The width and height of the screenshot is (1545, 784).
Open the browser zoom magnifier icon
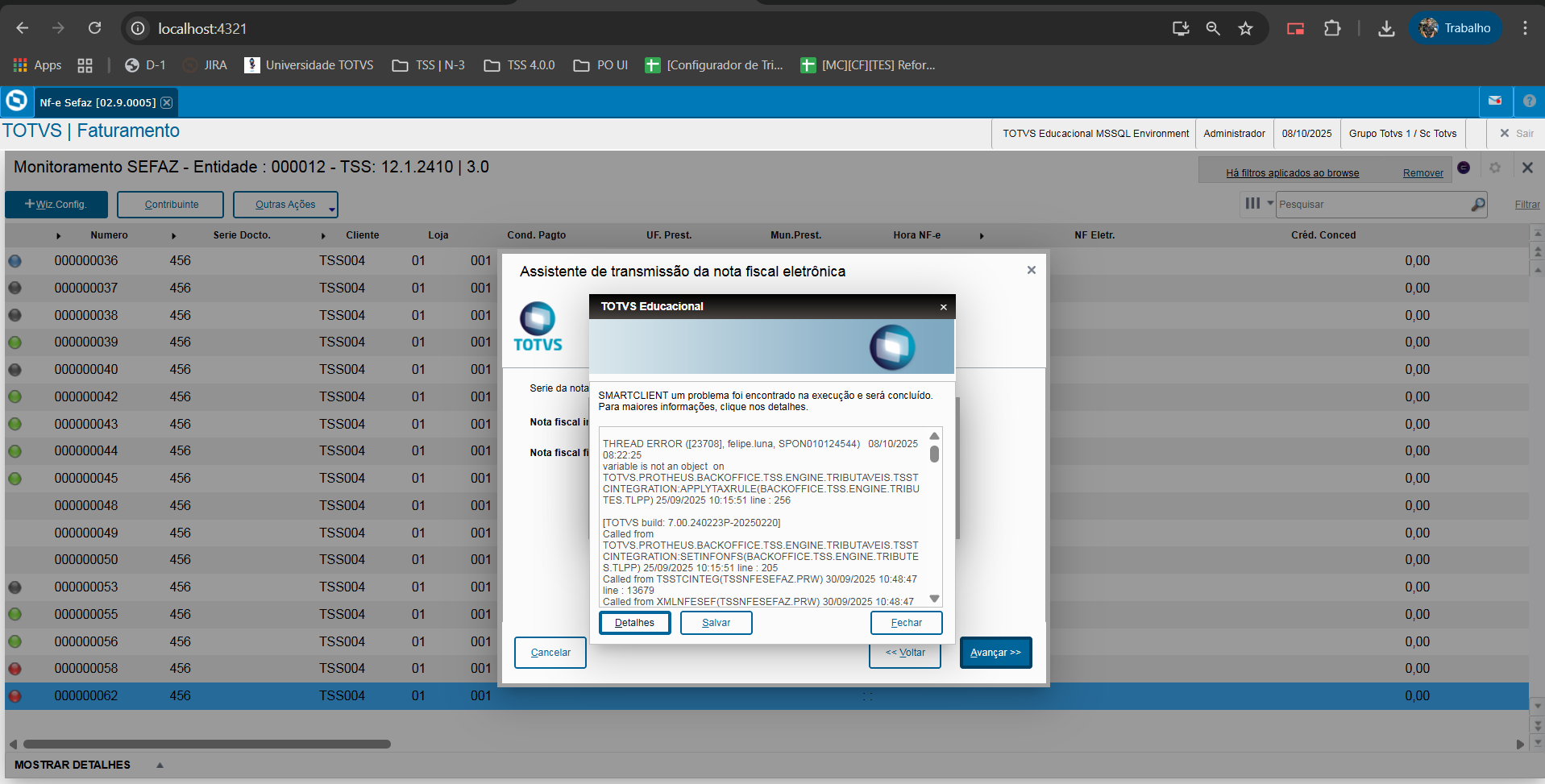(x=1213, y=28)
